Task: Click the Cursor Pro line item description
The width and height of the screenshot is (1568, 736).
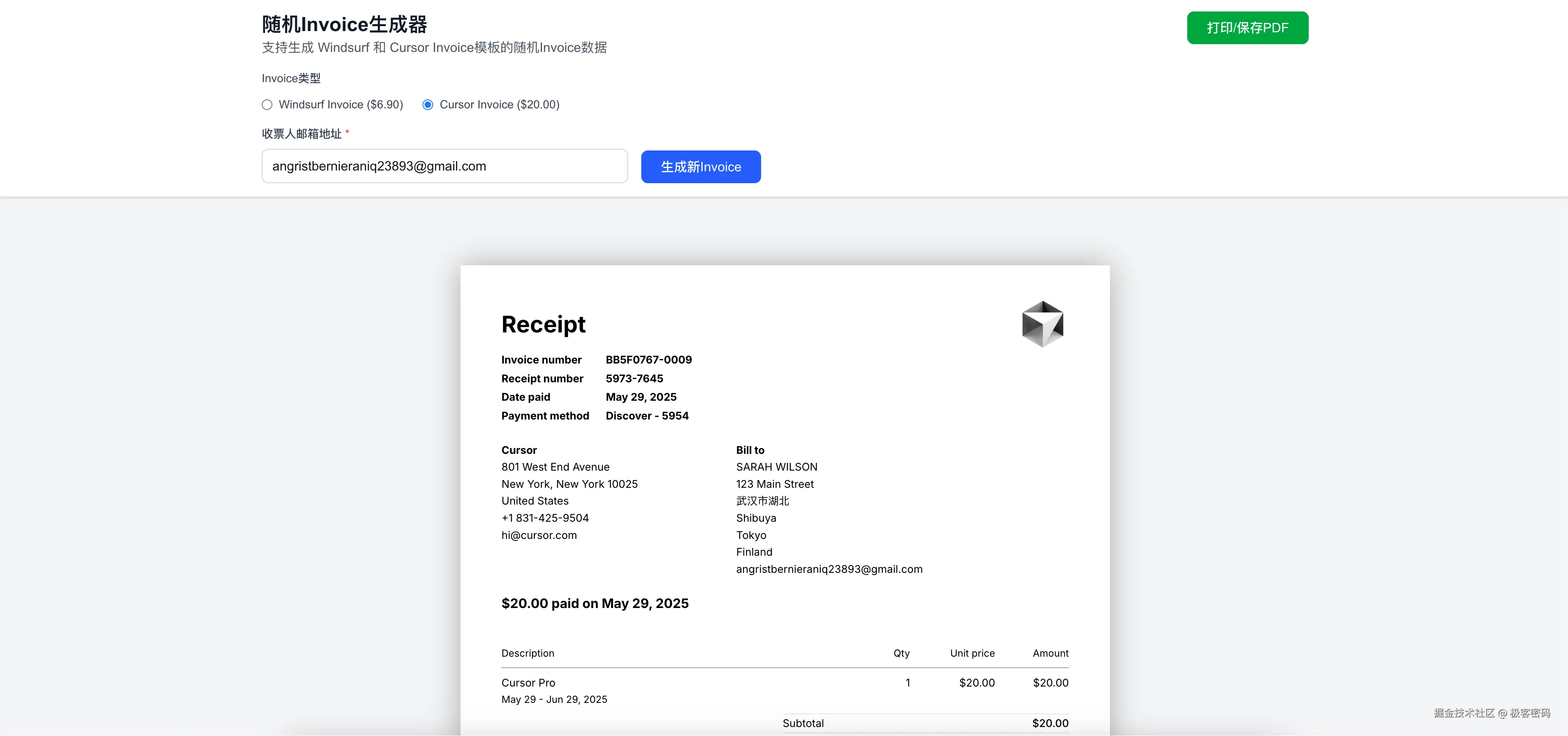Action: click(x=528, y=683)
